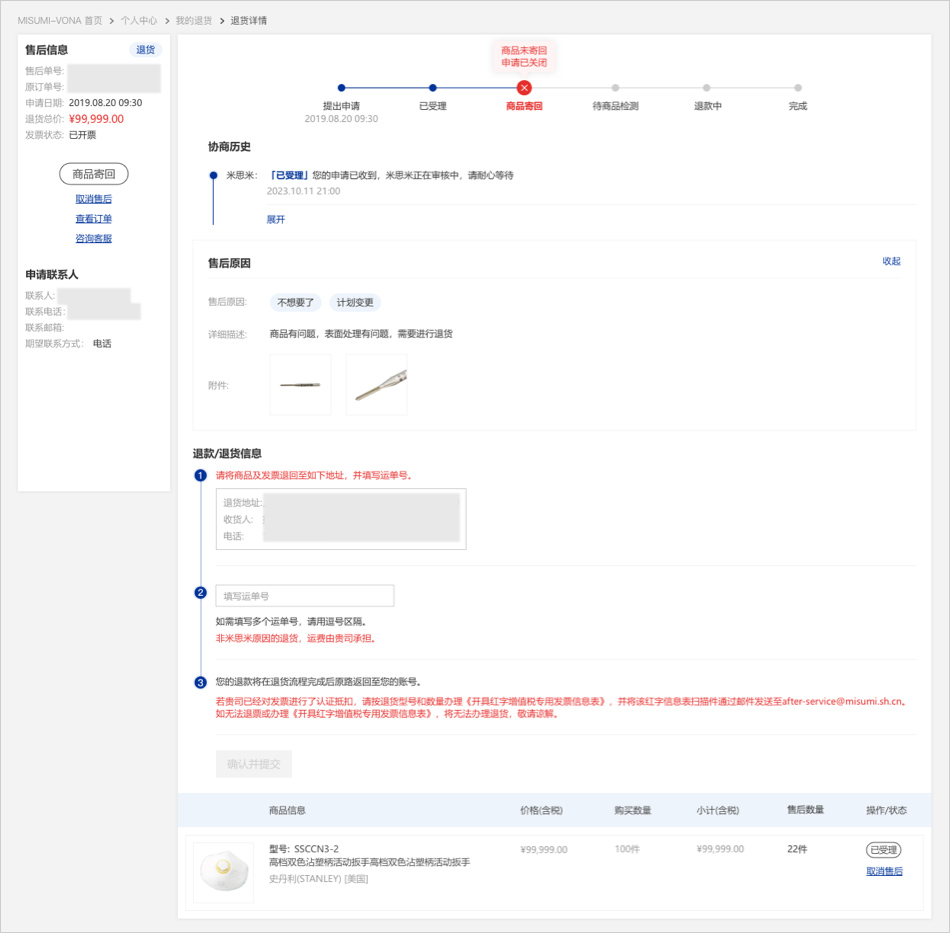Open the first attachment thumbnail image
The height and width of the screenshot is (933, 950).
300,385
